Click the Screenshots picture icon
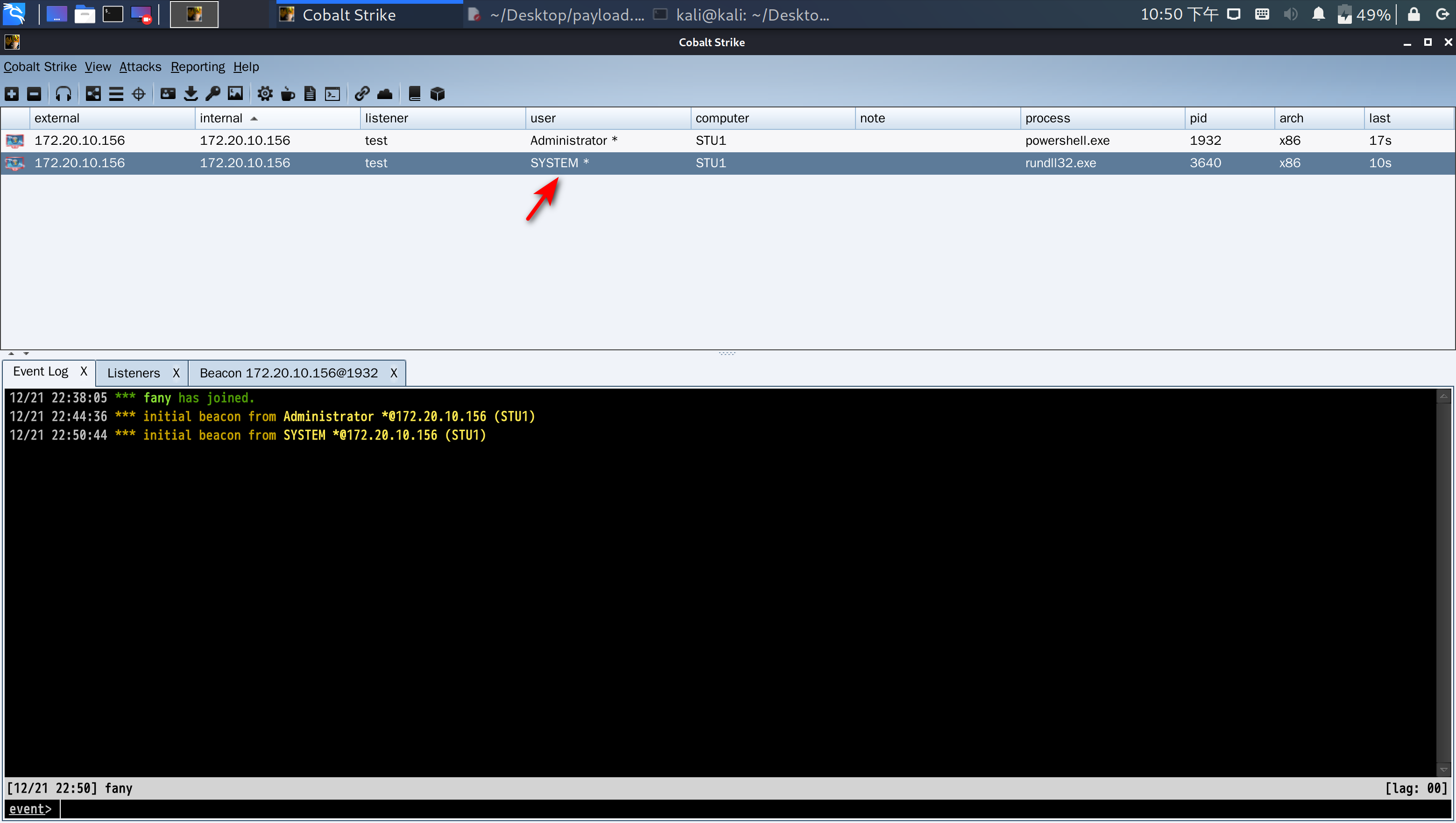Screen dimensions: 1456x823 pyautogui.click(x=235, y=94)
